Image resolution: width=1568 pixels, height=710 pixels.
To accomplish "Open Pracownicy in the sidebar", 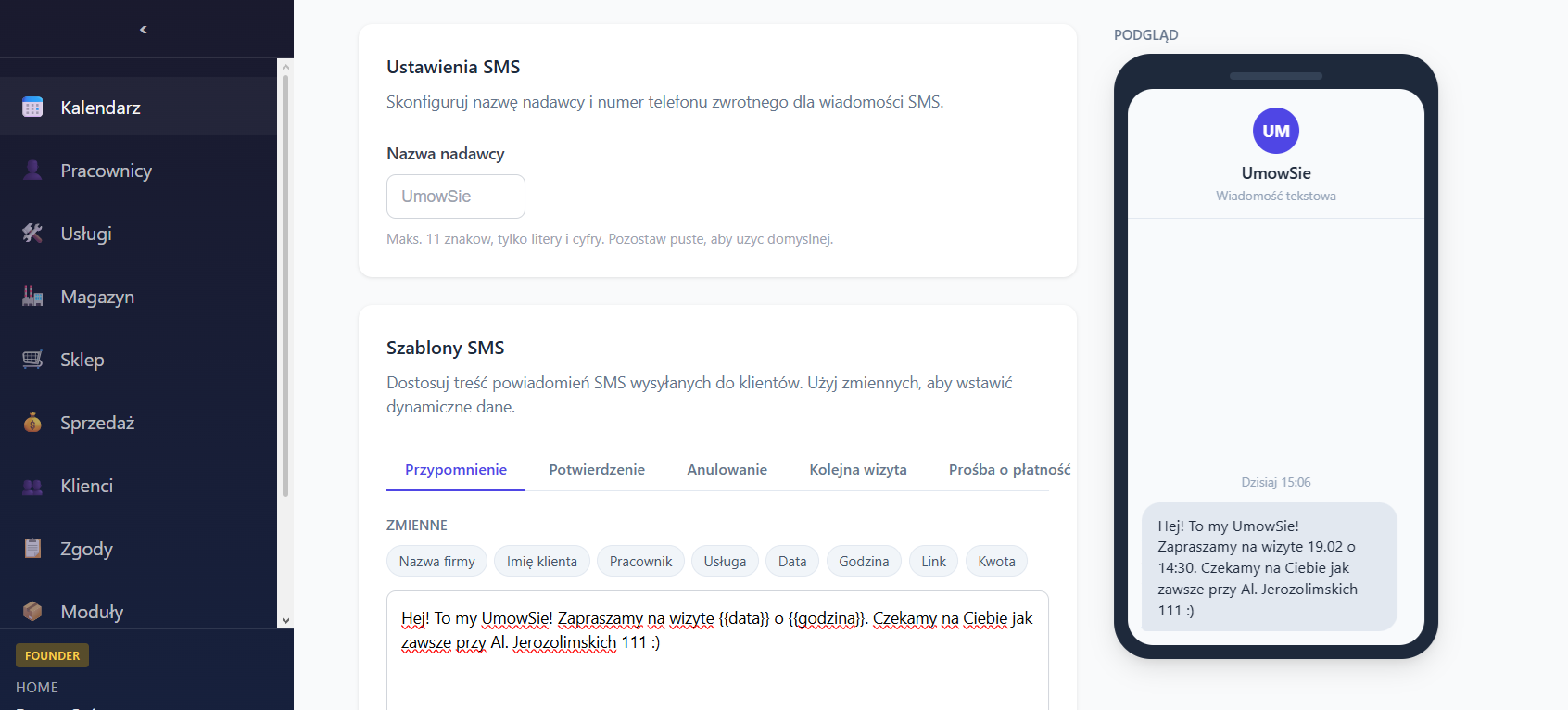I will [138, 171].
